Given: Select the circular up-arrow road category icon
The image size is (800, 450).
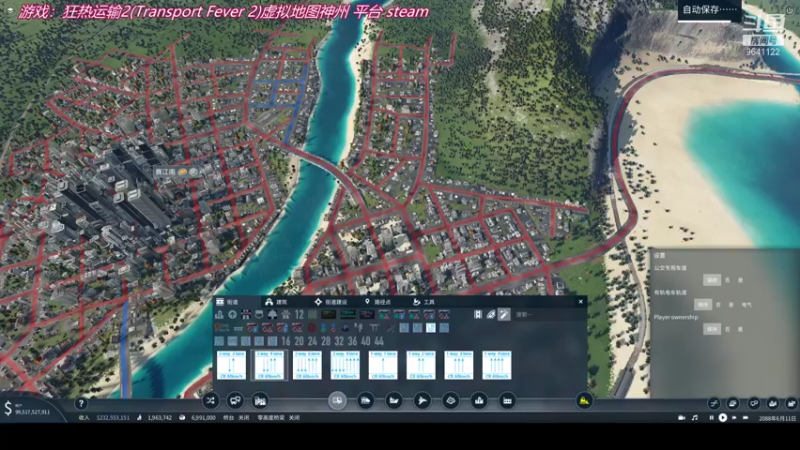Looking at the screenshot, I should (x=233, y=314).
